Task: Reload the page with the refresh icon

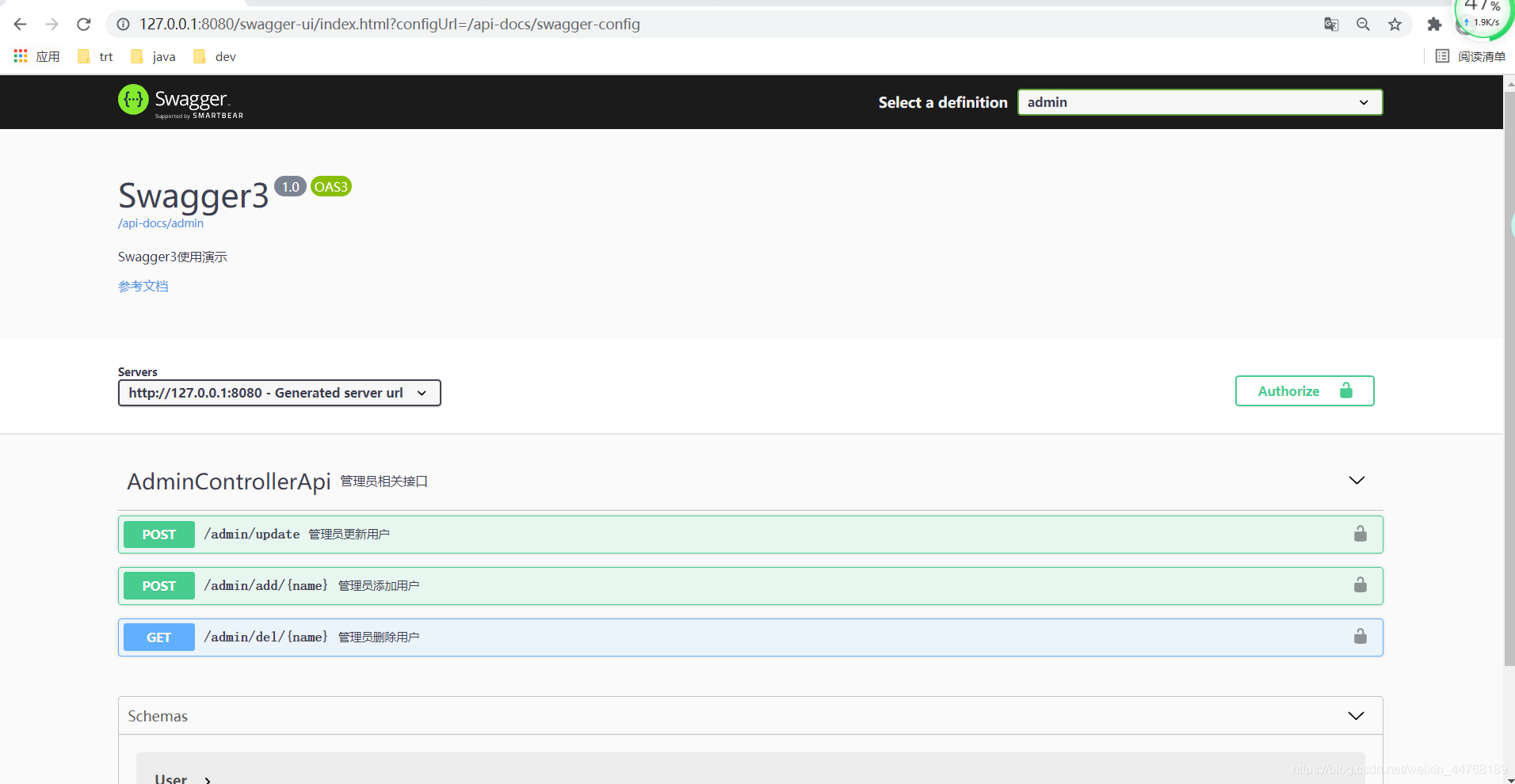Action: click(84, 24)
